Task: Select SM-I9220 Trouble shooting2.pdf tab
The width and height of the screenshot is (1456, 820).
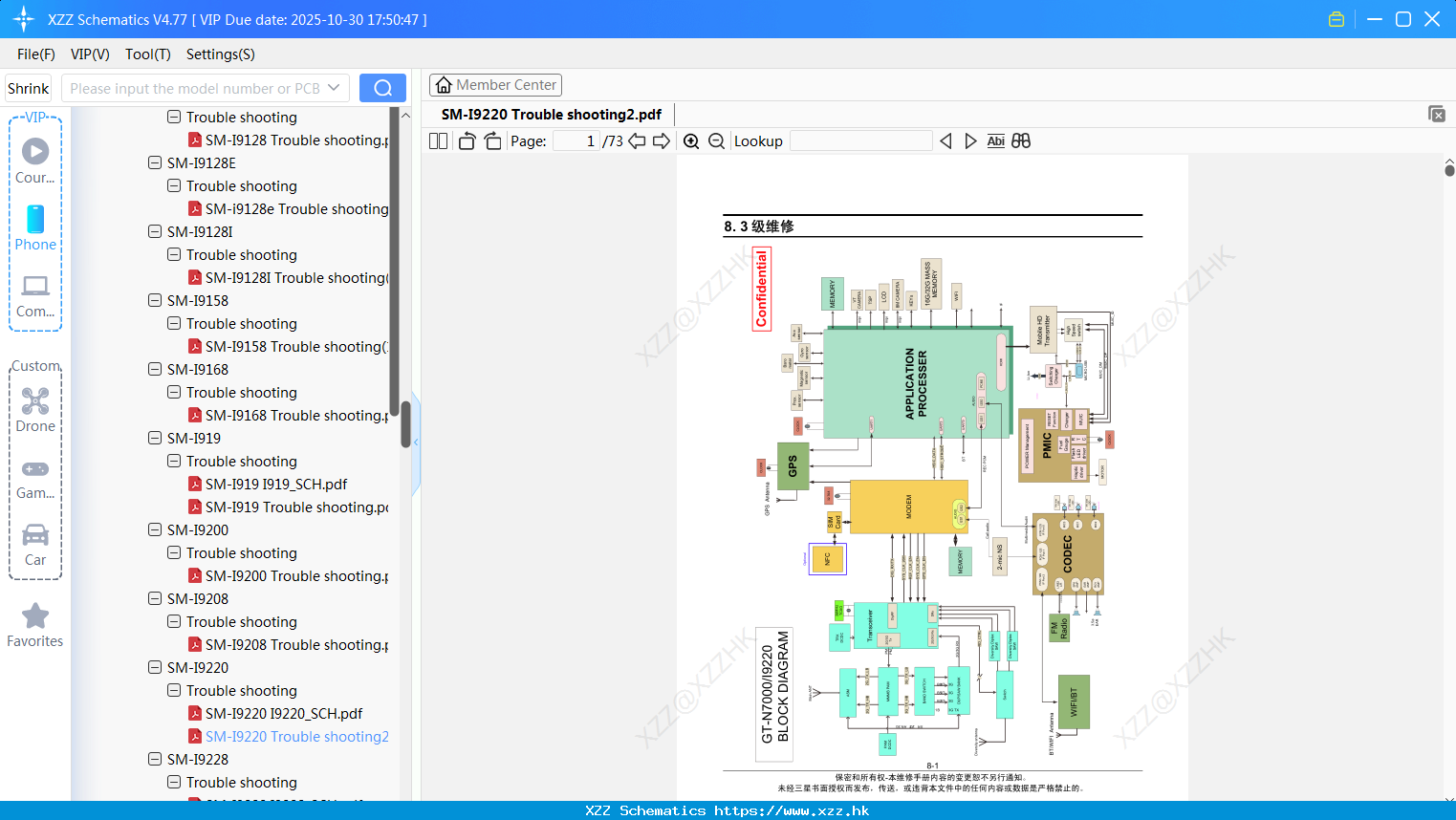Action: coord(551,114)
